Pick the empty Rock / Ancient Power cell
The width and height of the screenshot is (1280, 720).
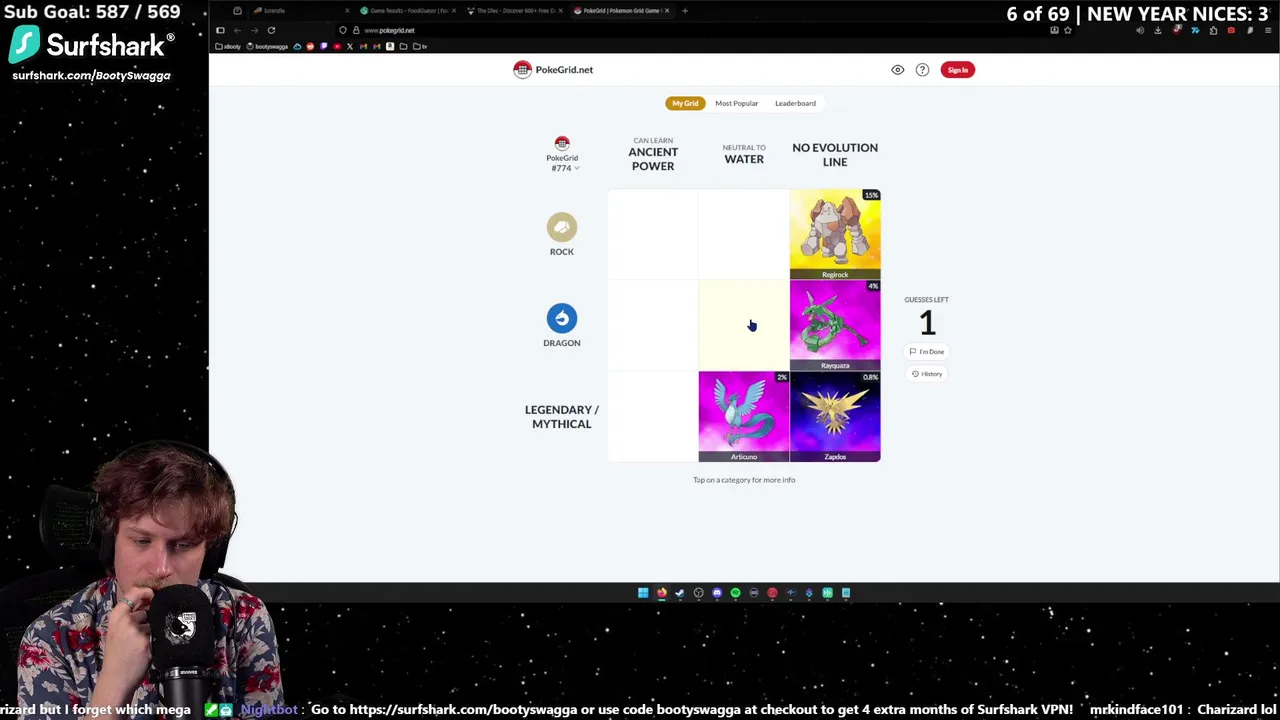(x=653, y=234)
